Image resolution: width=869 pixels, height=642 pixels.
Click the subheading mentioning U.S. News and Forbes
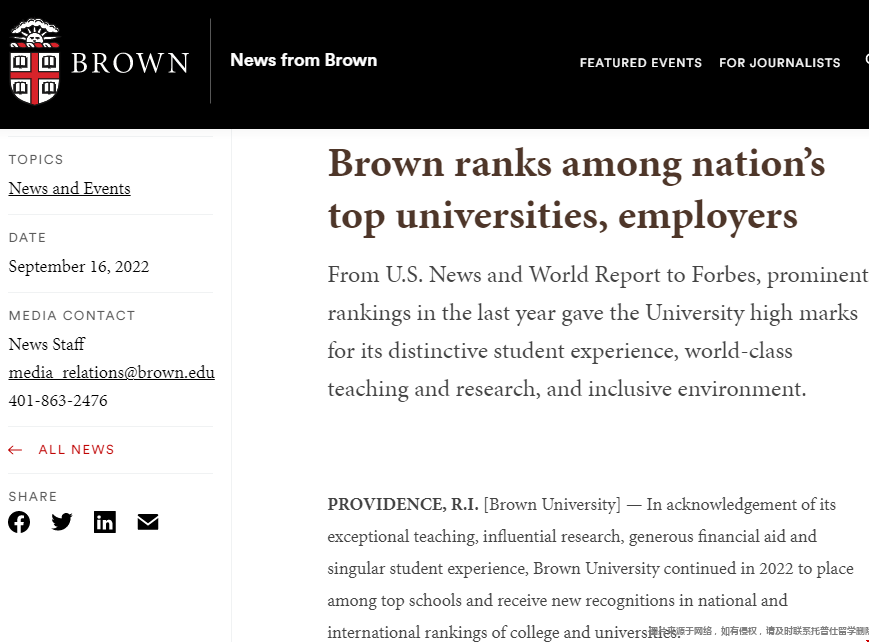(x=598, y=332)
